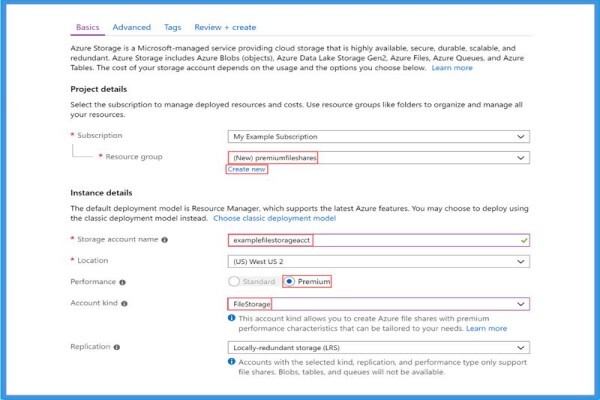Click the Subscription field label
600x400 pixels.
[100, 136]
